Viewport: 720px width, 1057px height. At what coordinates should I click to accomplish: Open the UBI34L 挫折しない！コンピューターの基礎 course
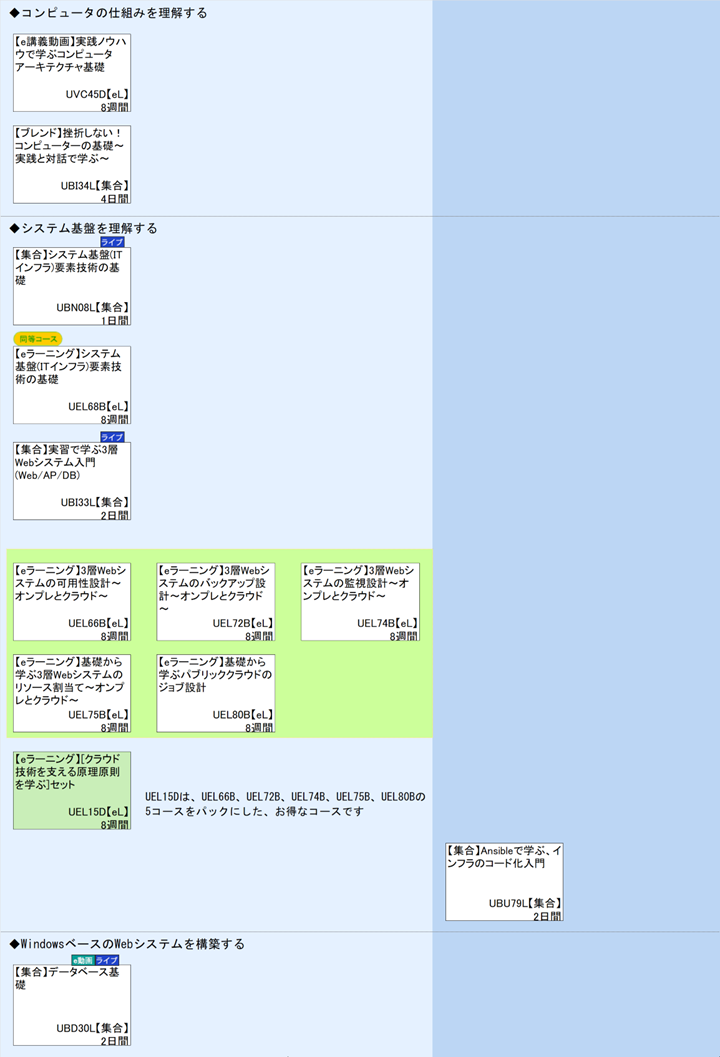72,164
